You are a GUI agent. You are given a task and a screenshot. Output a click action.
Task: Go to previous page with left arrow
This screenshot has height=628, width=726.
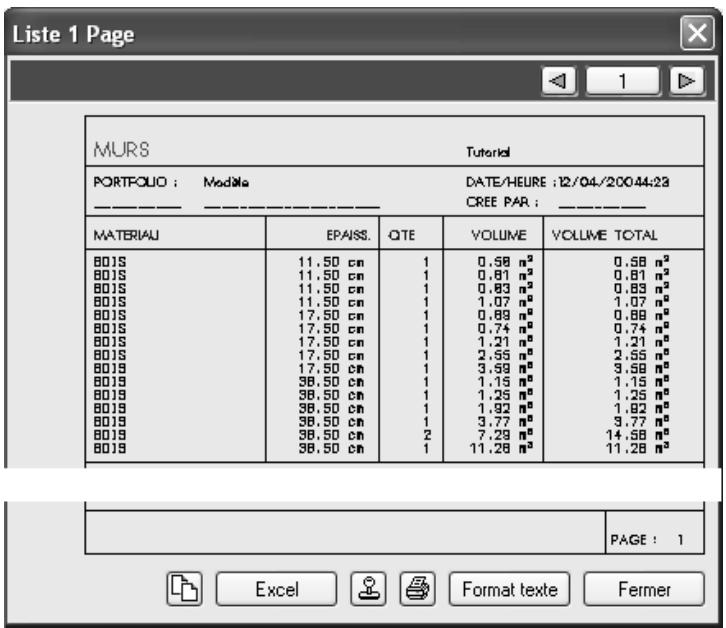(x=559, y=81)
